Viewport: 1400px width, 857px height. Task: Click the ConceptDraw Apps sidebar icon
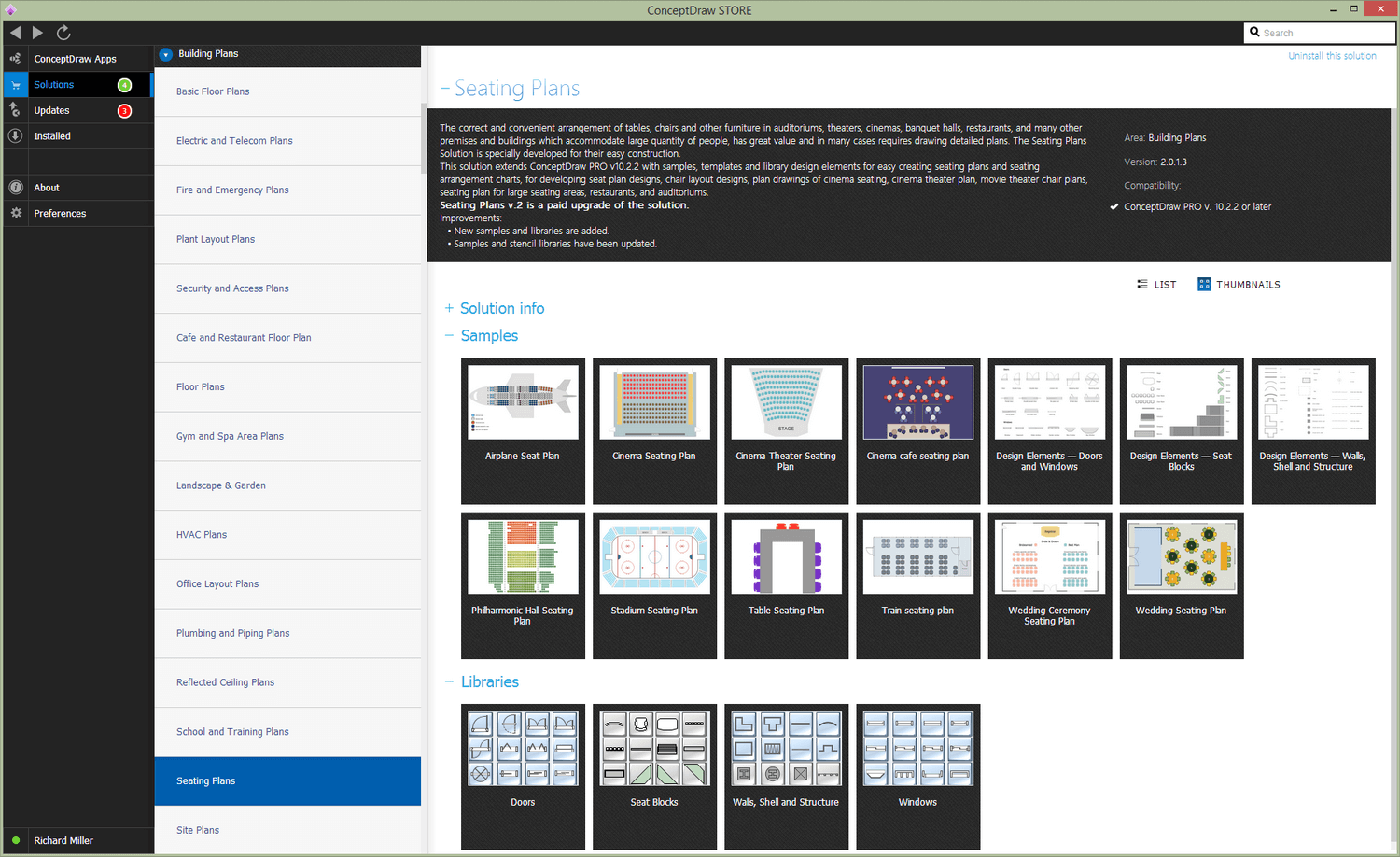click(15, 59)
